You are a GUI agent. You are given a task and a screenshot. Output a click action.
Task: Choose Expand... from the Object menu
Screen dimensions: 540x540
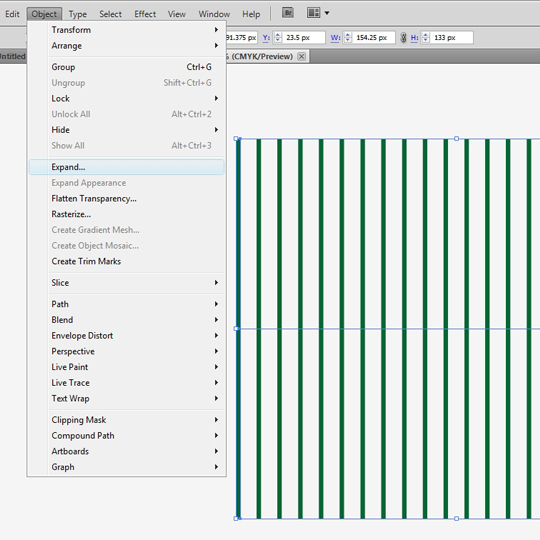[x=126, y=167]
